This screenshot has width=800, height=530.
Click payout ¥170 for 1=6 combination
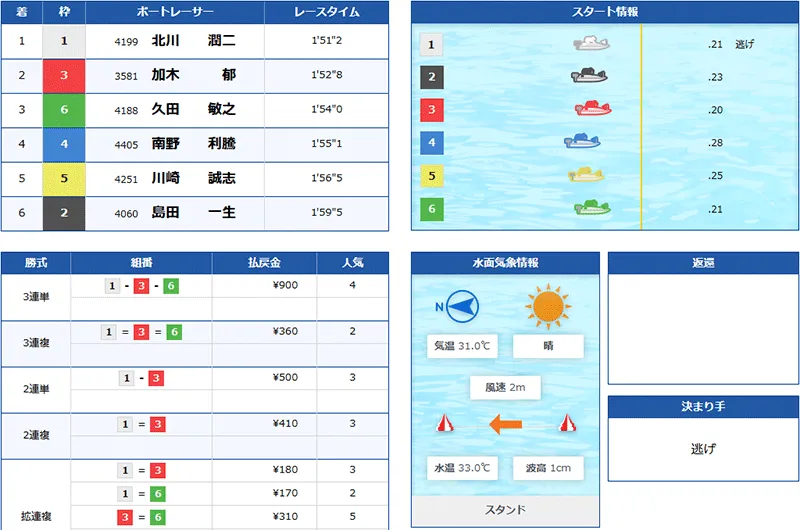click(x=285, y=493)
